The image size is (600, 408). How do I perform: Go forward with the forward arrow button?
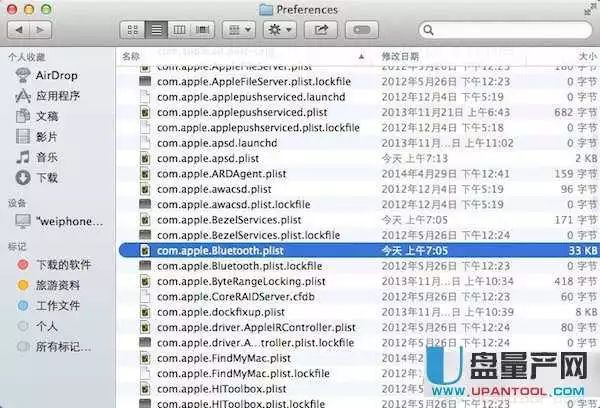[40, 30]
